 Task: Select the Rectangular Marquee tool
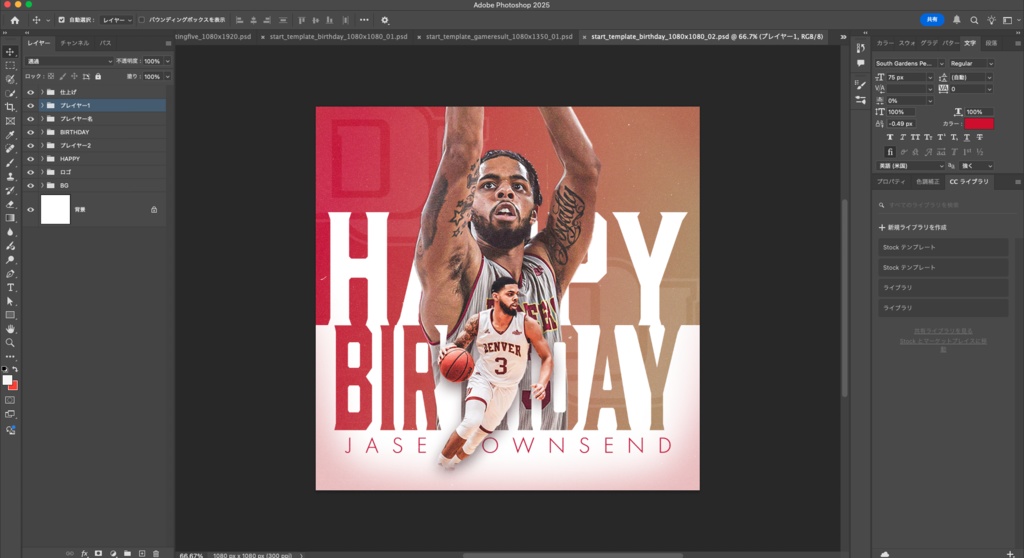[x=10, y=65]
